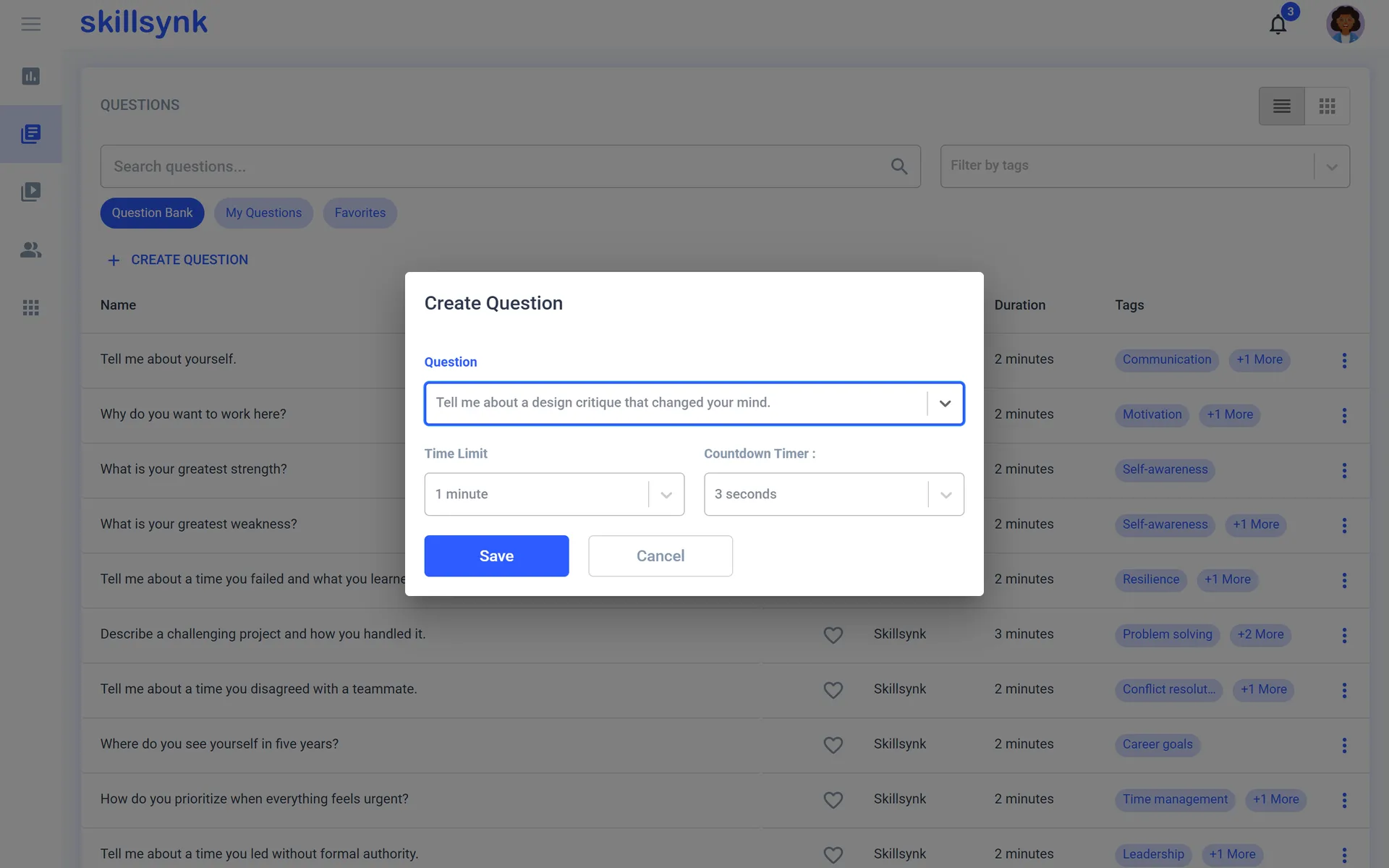Open the Time Limit dropdown
The height and width of the screenshot is (868, 1389).
click(x=554, y=494)
